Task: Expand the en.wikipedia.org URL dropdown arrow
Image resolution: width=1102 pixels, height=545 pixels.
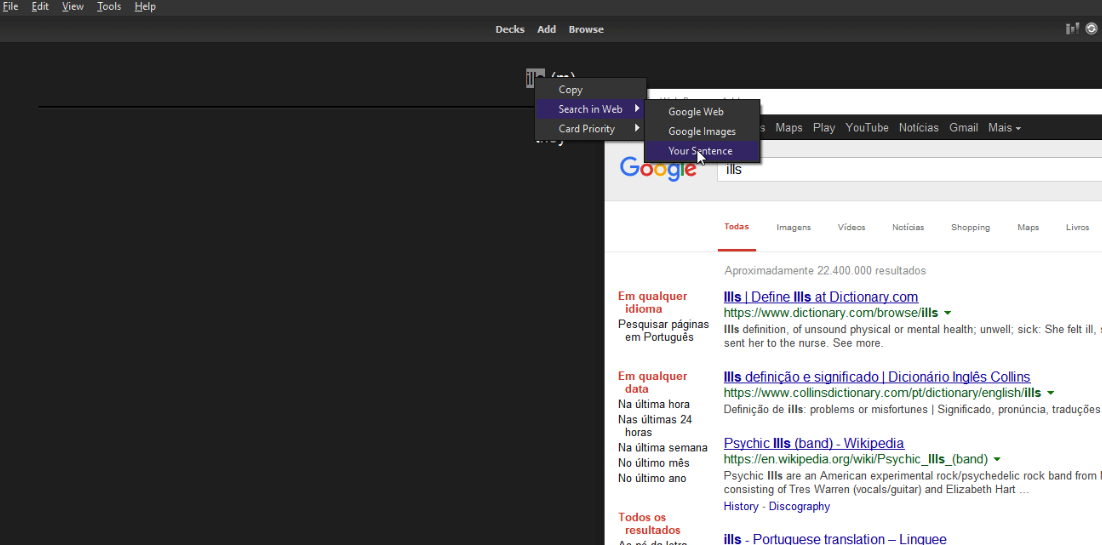Action: tap(997, 459)
